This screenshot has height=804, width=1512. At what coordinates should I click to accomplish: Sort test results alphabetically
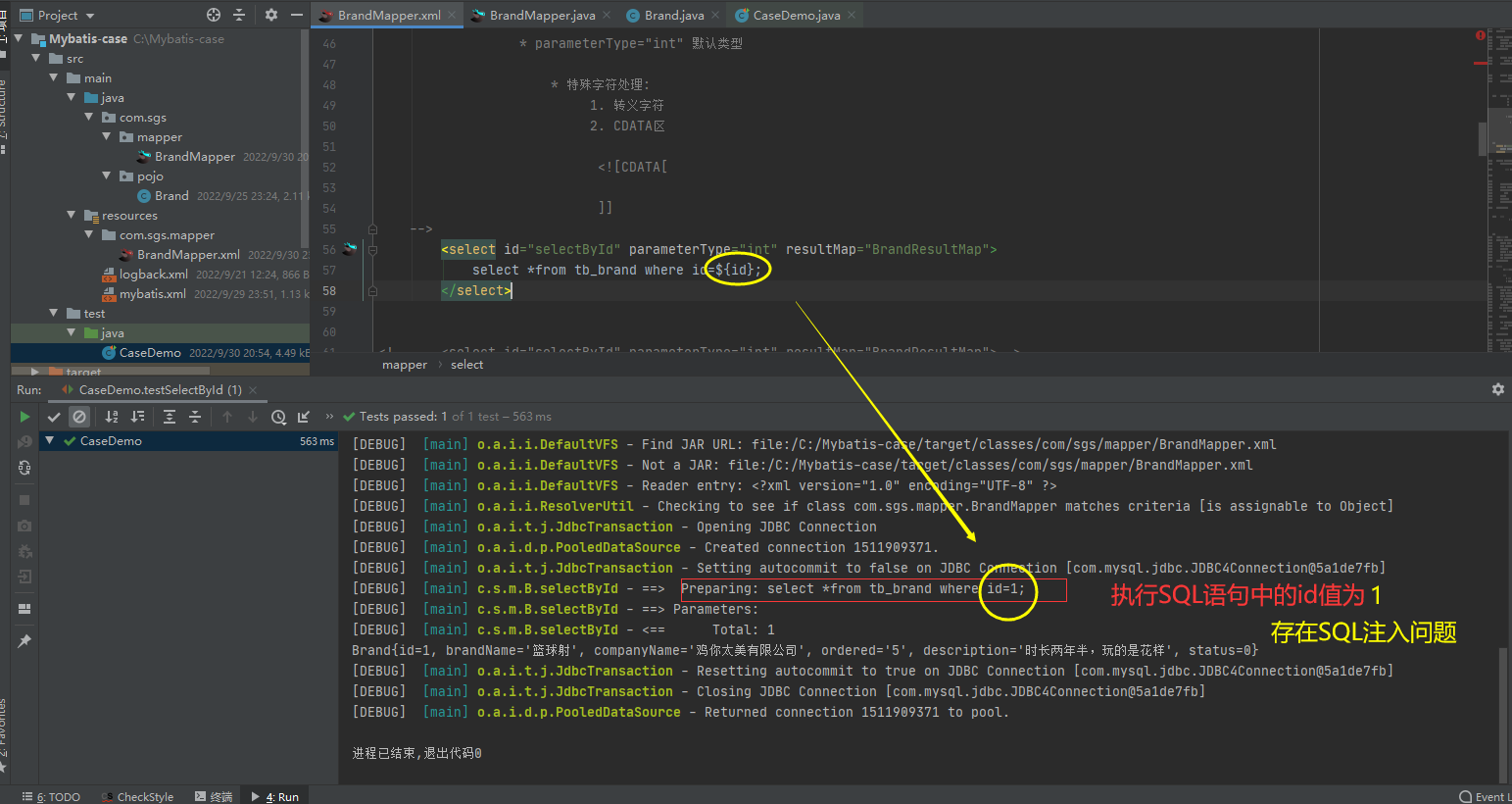tap(111, 417)
